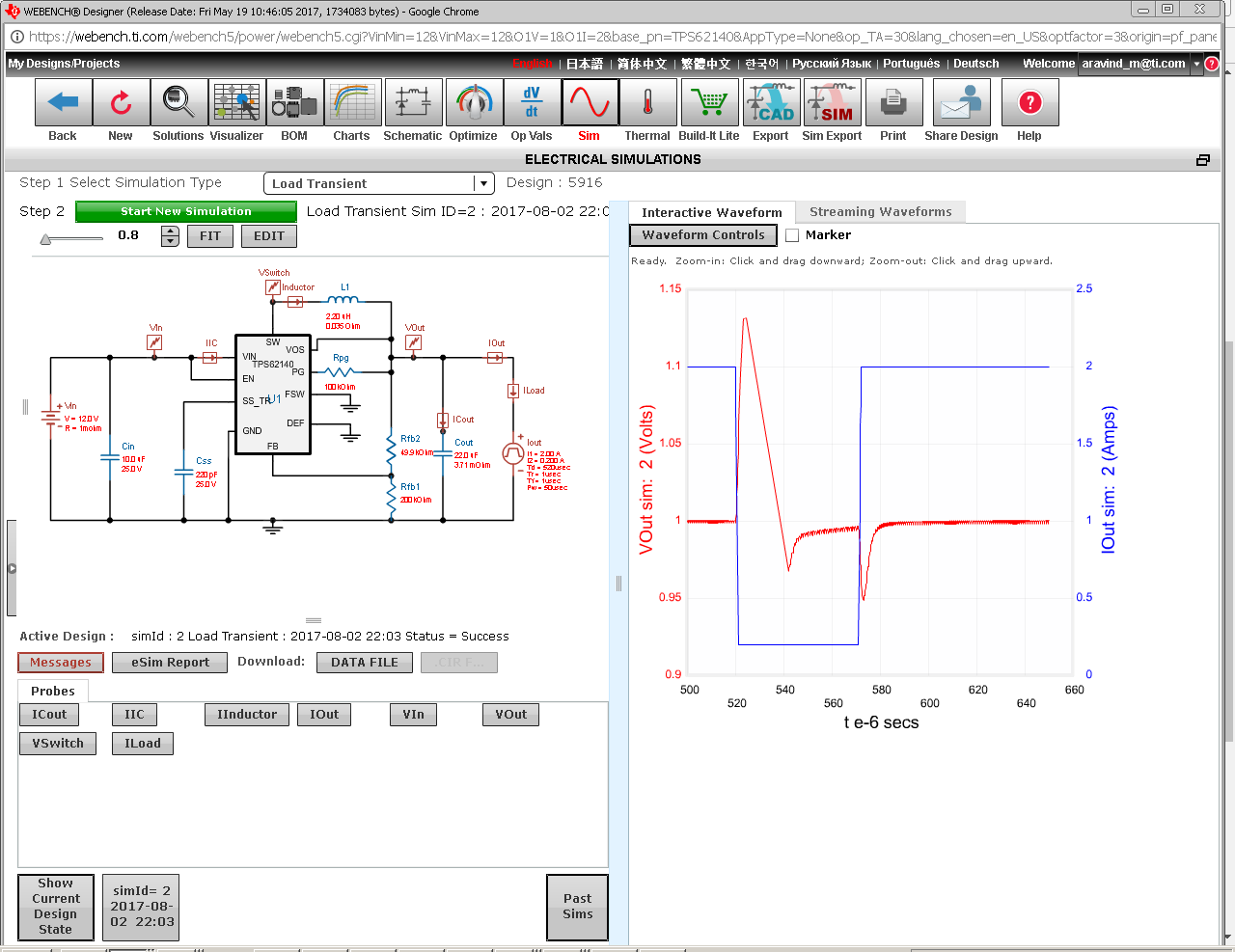Screen dimensions: 1235x952
Task: Click the vertical splitter between schematic and waveform
Action: [x=618, y=583]
